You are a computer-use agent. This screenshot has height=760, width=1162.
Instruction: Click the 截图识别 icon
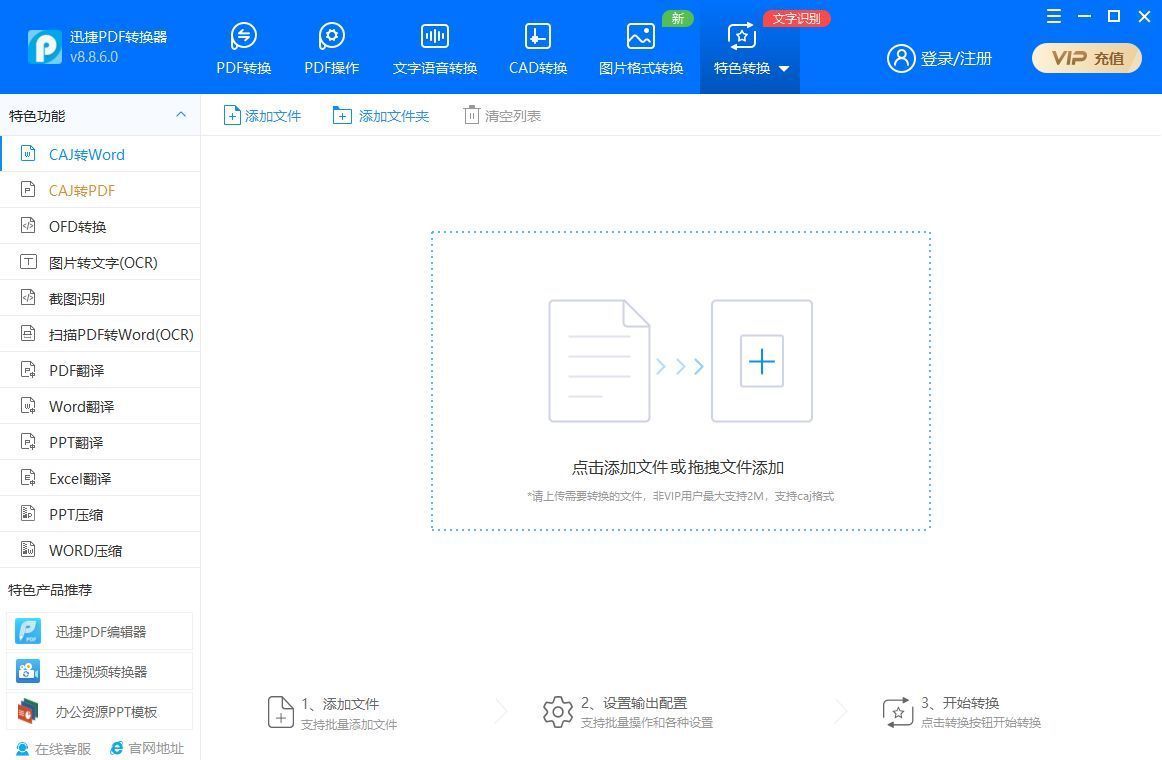[x=28, y=297]
